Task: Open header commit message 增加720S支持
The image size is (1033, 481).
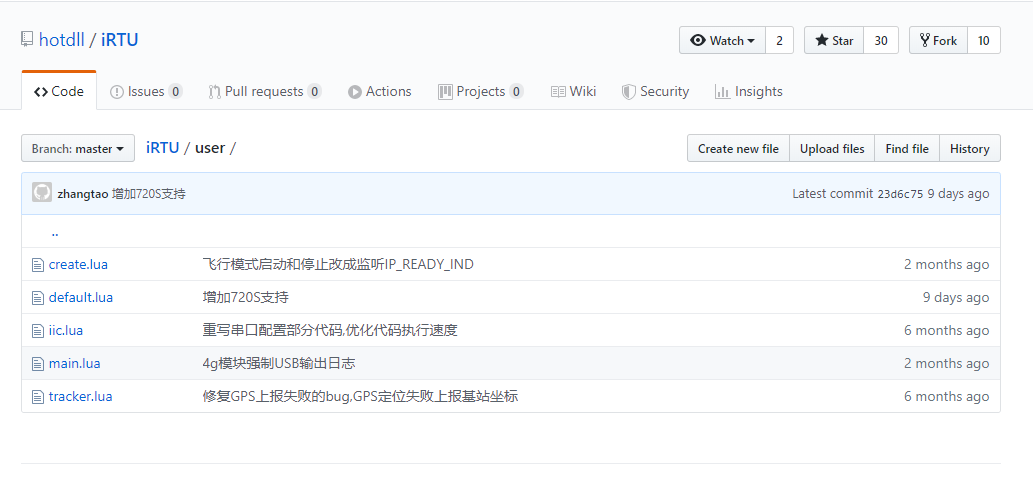Action: pyautogui.click(x=149, y=194)
